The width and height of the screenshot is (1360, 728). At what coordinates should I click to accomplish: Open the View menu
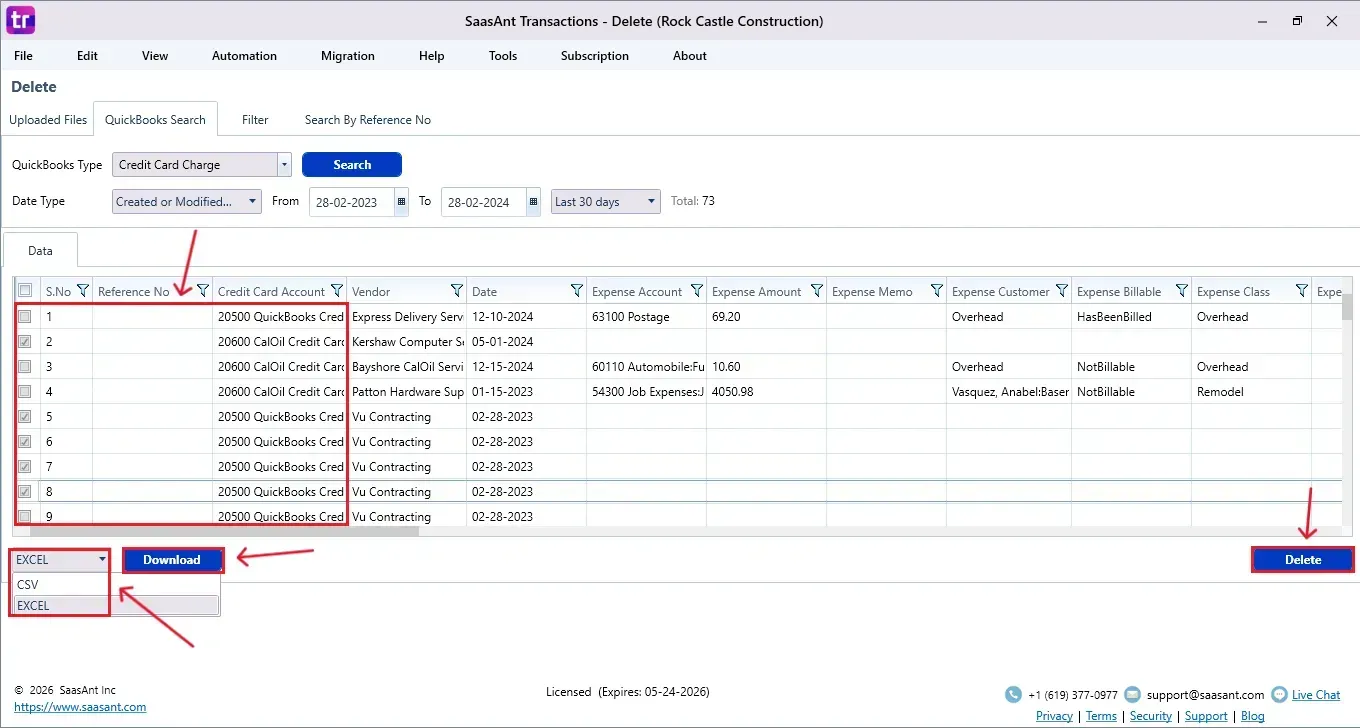pyautogui.click(x=155, y=56)
